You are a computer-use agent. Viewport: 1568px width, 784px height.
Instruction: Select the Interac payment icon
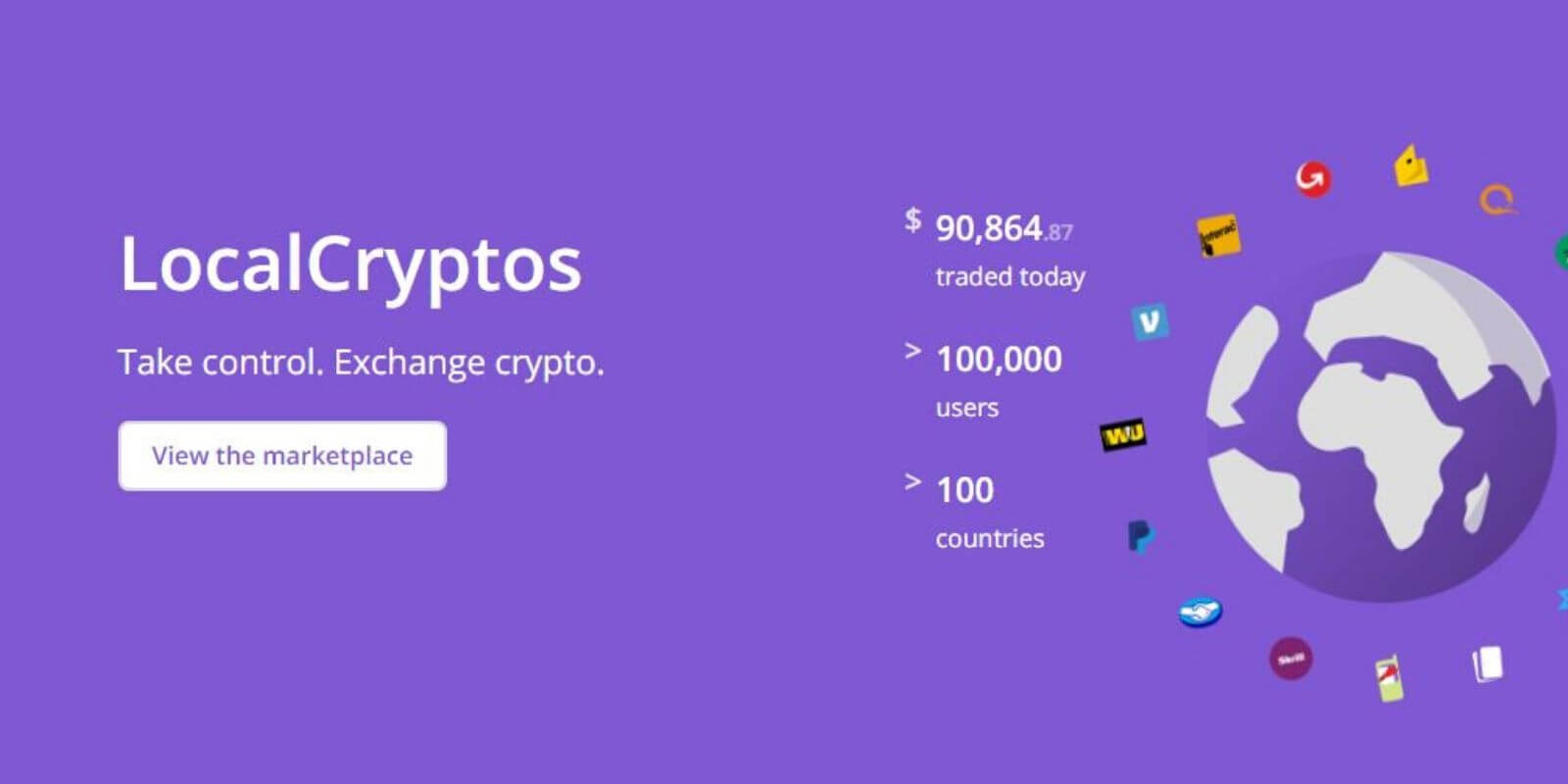(x=1218, y=236)
